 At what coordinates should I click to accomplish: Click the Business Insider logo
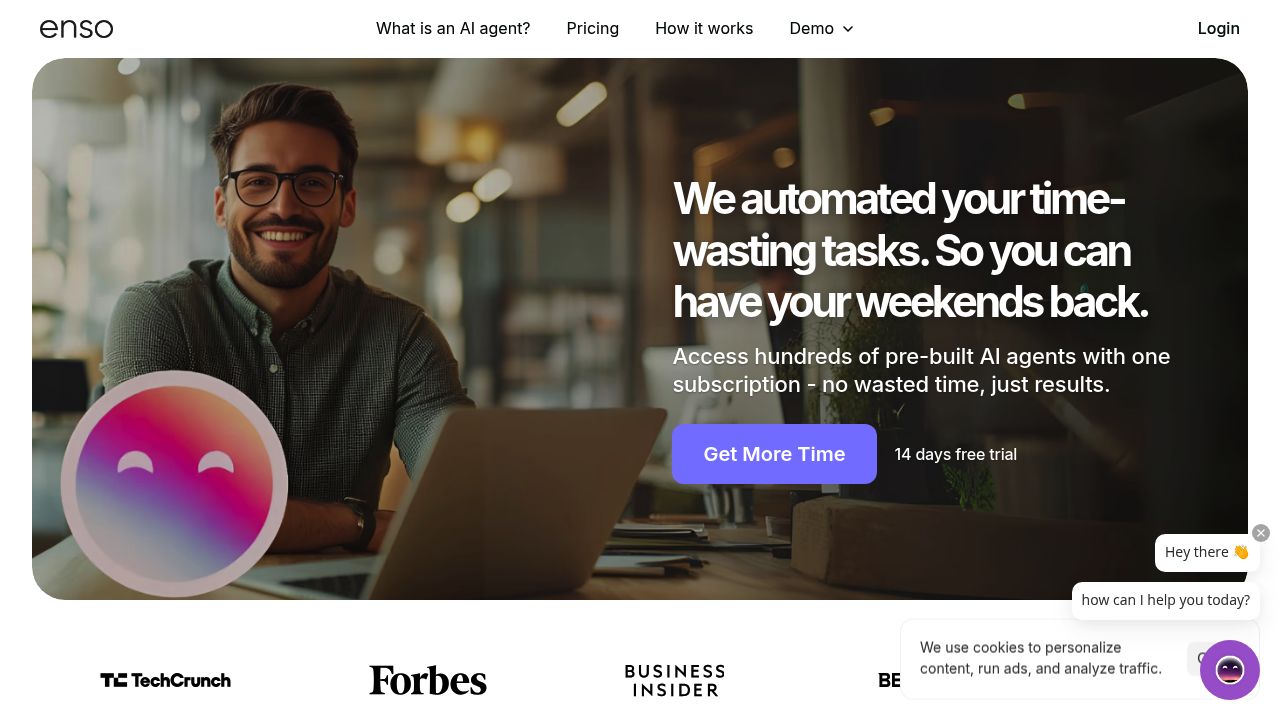pyautogui.click(x=675, y=680)
